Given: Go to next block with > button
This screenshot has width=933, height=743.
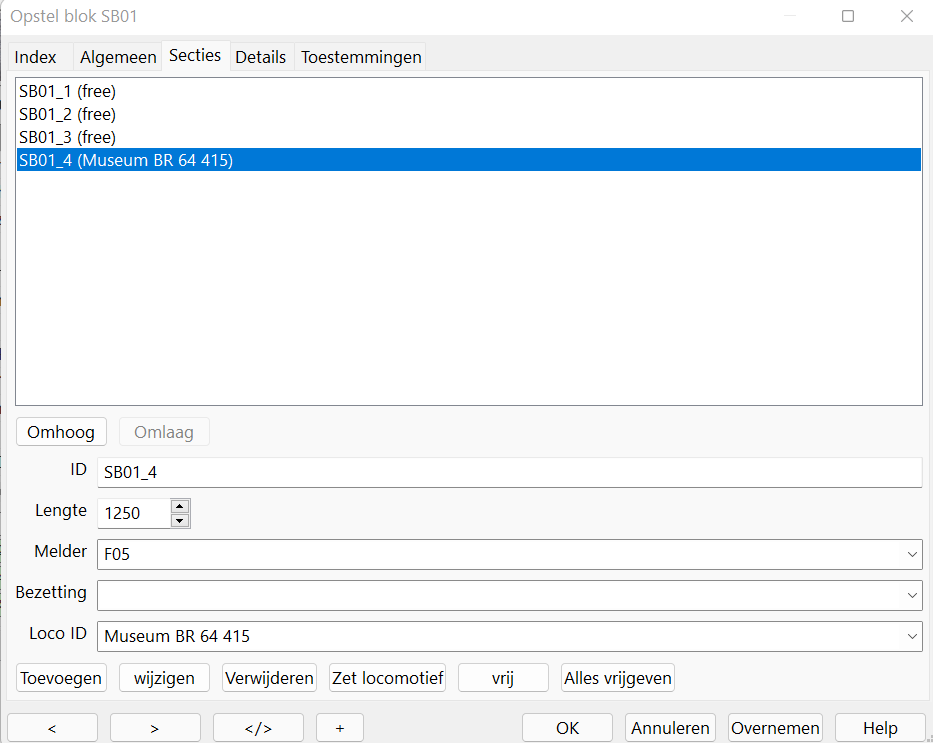Looking at the screenshot, I should (x=155, y=728).
